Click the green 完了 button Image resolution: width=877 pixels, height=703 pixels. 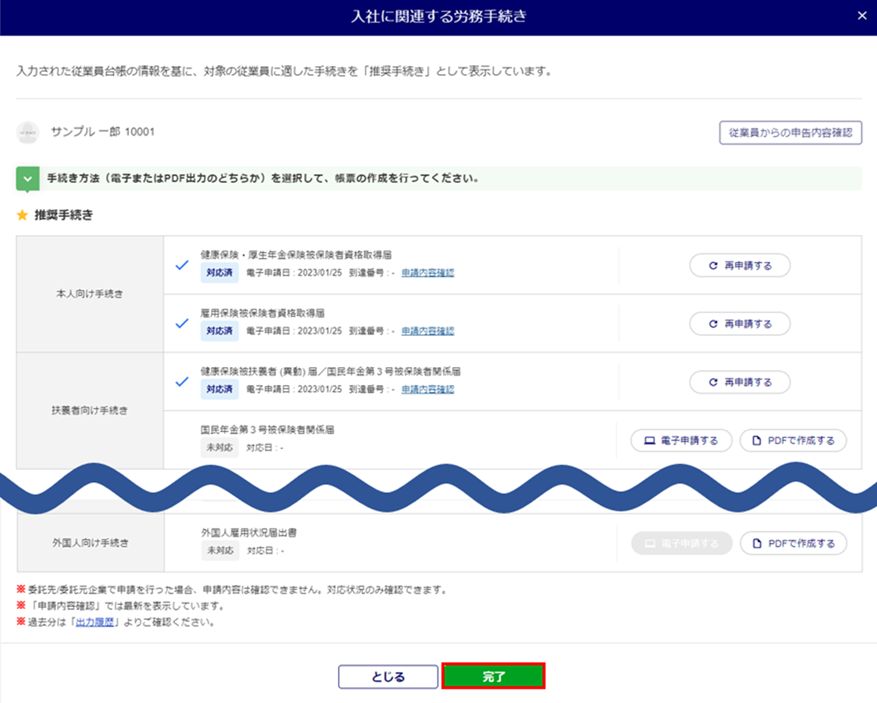click(x=493, y=677)
